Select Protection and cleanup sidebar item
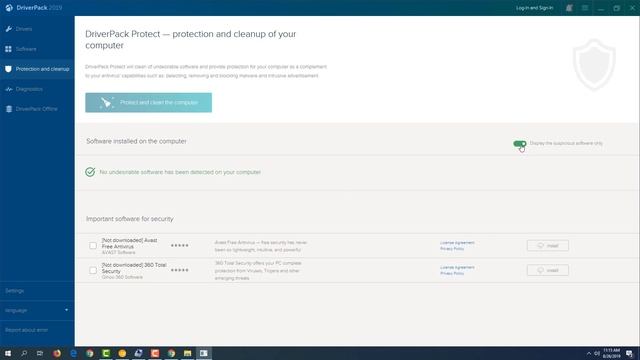640x360 pixels. tap(37, 69)
